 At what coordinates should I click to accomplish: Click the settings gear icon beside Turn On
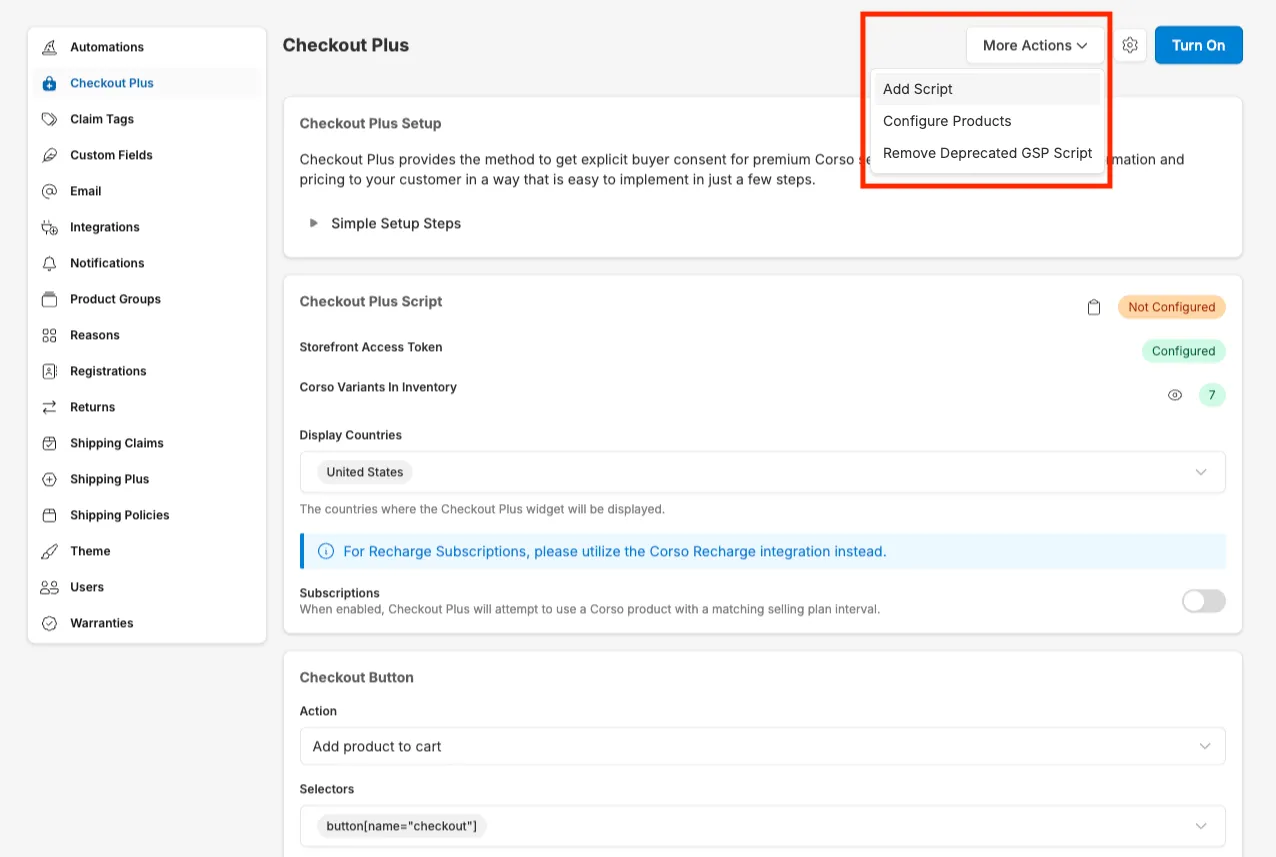pos(1130,45)
